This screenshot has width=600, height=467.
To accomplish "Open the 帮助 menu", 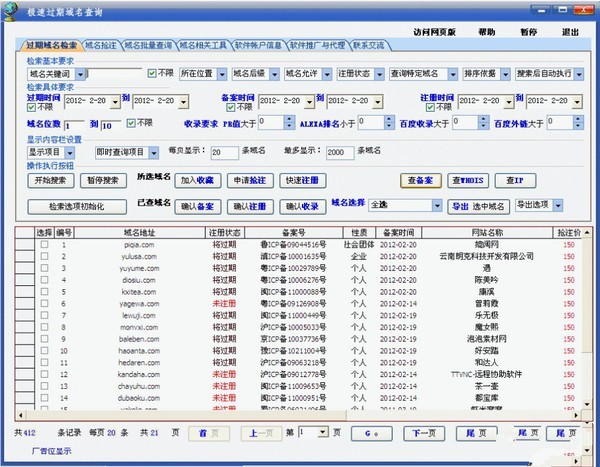I will tap(487, 32).
